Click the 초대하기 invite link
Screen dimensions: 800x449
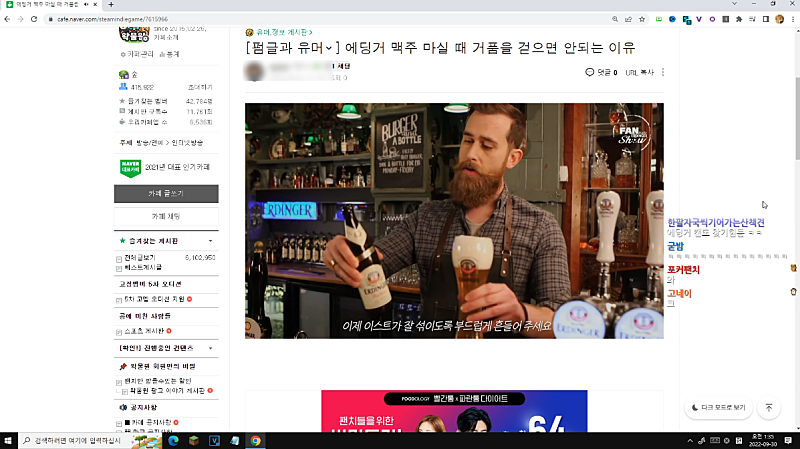(200, 87)
